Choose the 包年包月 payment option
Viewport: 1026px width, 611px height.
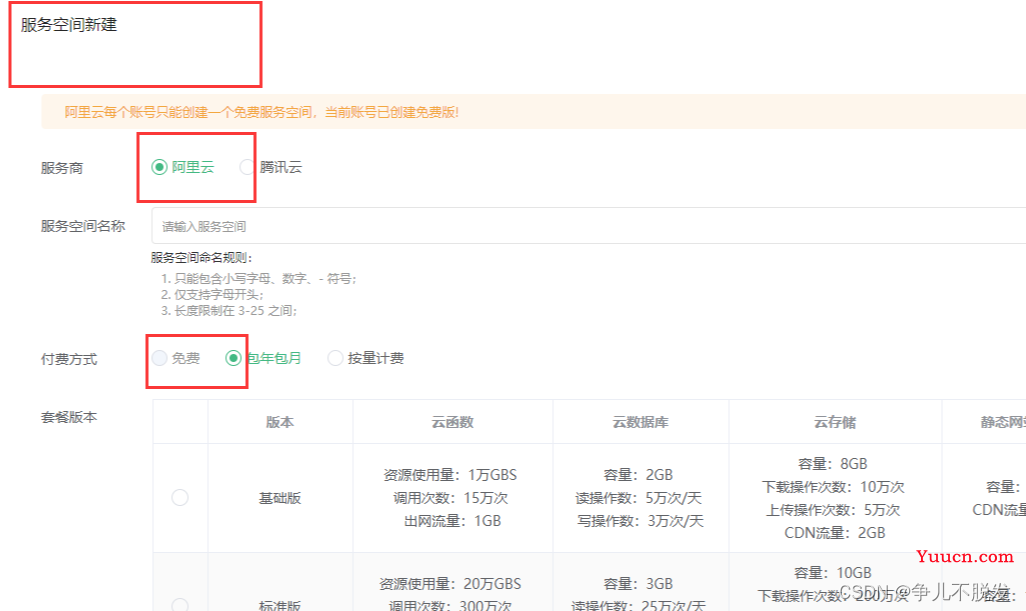[233, 358]
